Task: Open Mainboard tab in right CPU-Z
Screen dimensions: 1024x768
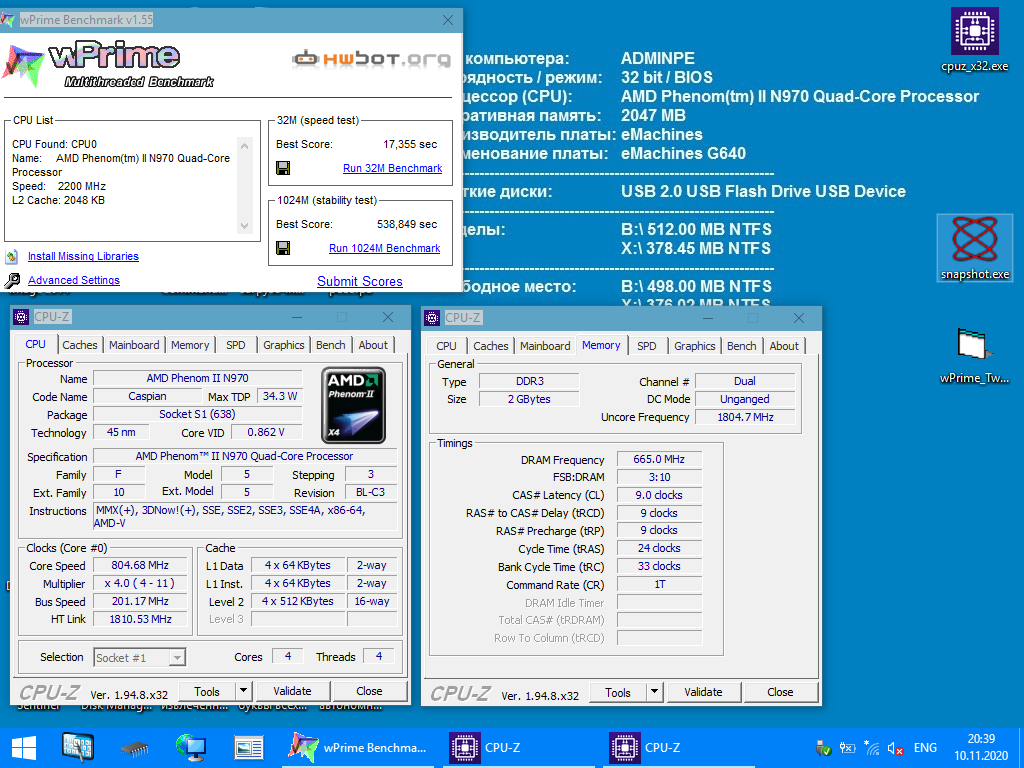Action: [545, 345]
